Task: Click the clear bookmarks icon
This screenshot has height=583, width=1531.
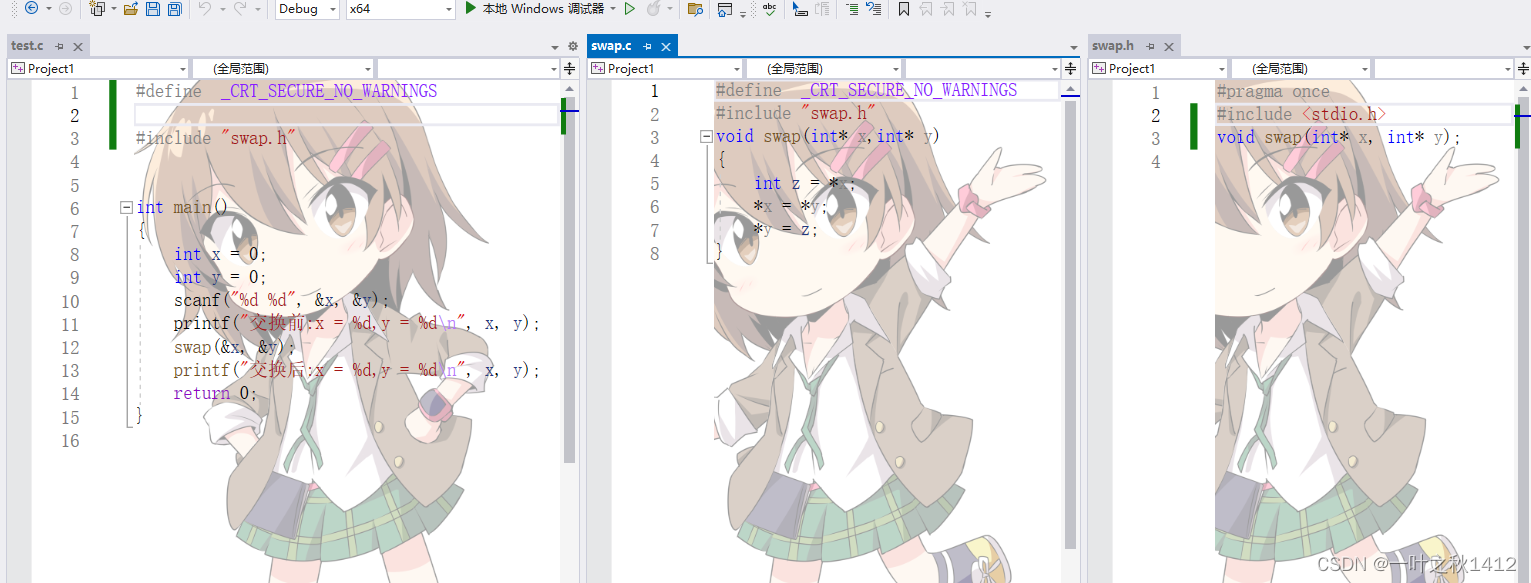Action: 969,8
